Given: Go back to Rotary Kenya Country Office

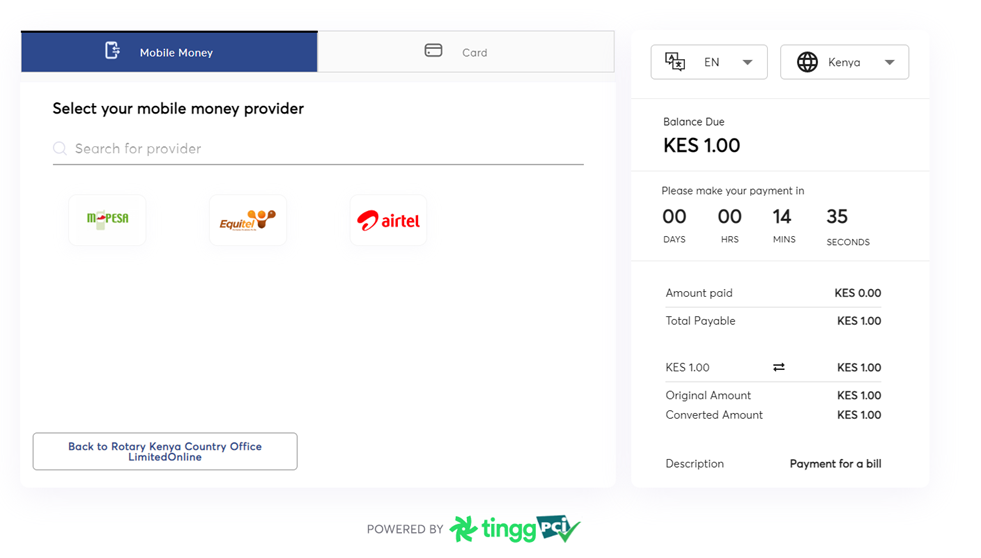Looking at the screenshot, I should pos(165,452).
